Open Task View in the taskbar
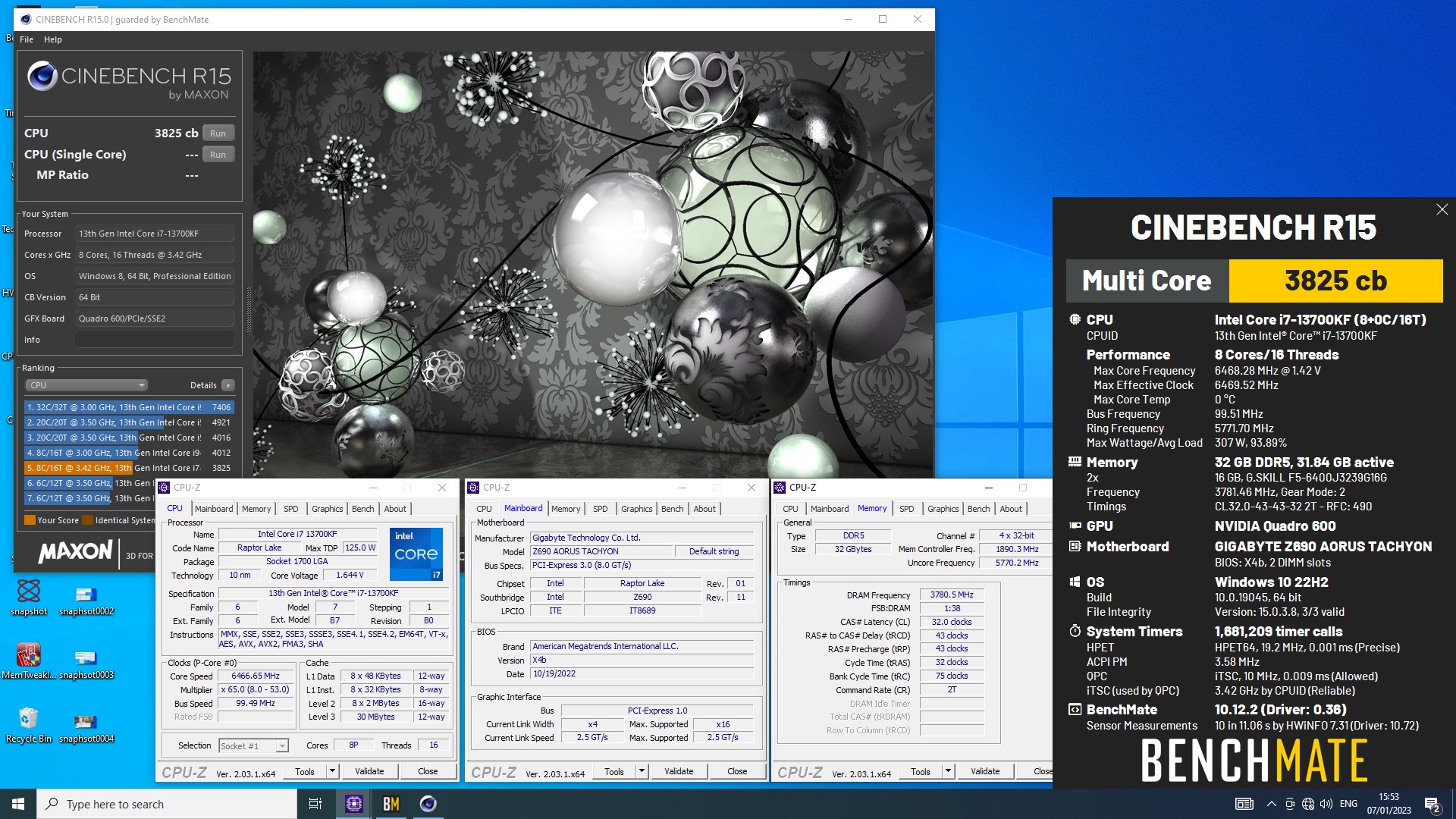1456x819 pixels. pos(315,804)
